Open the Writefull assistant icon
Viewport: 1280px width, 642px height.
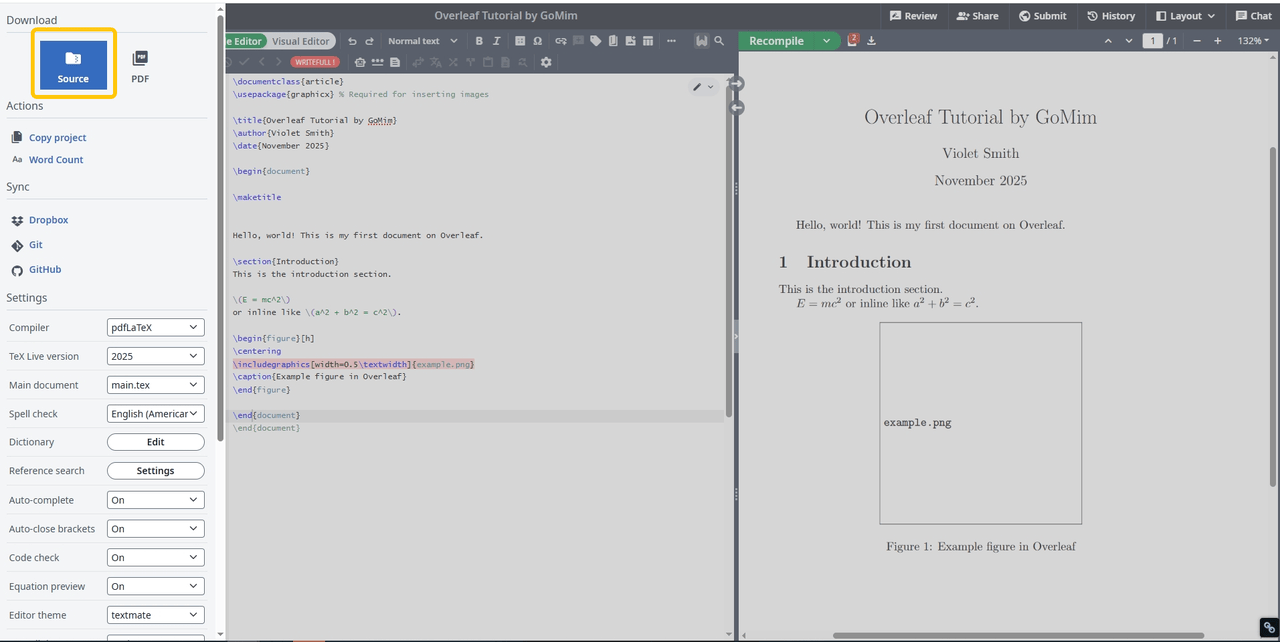pos(702,42)
